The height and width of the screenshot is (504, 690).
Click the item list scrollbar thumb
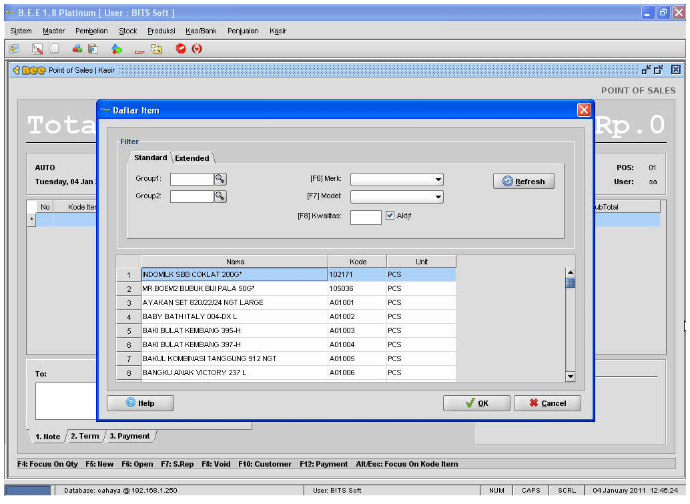click(x=570, y=283)
